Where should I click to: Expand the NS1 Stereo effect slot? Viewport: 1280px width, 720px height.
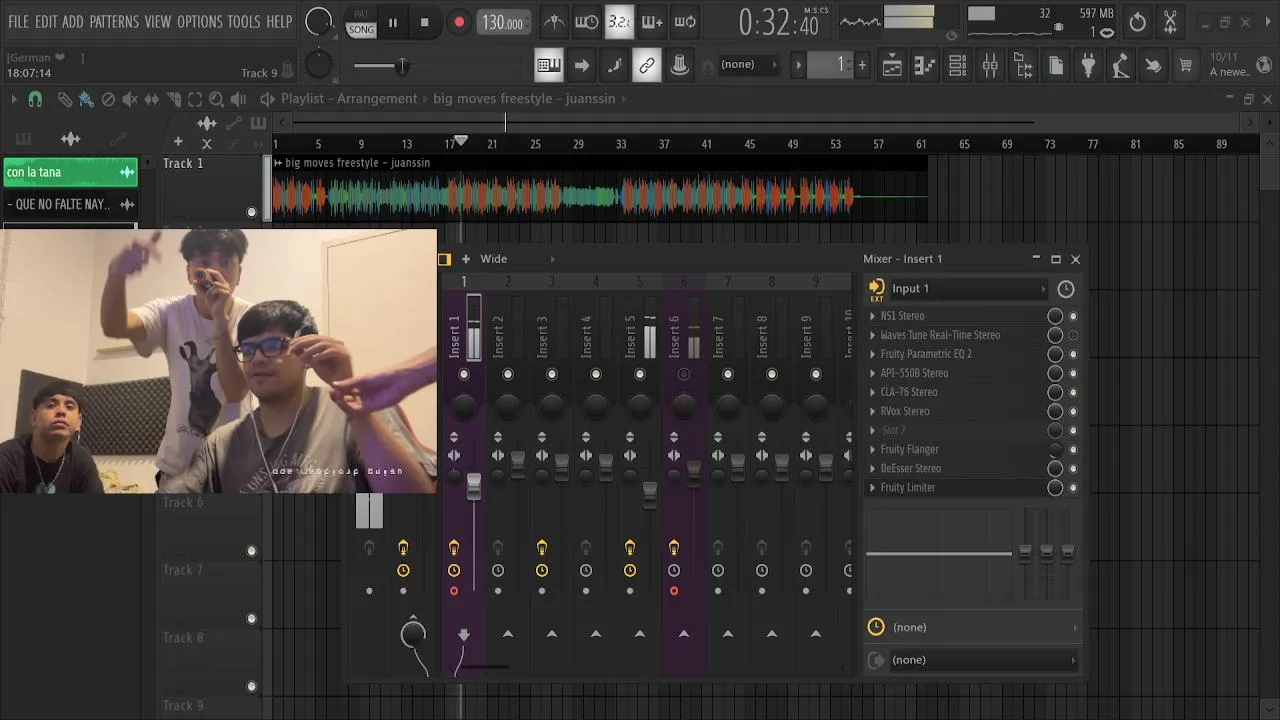pos(872,316)
